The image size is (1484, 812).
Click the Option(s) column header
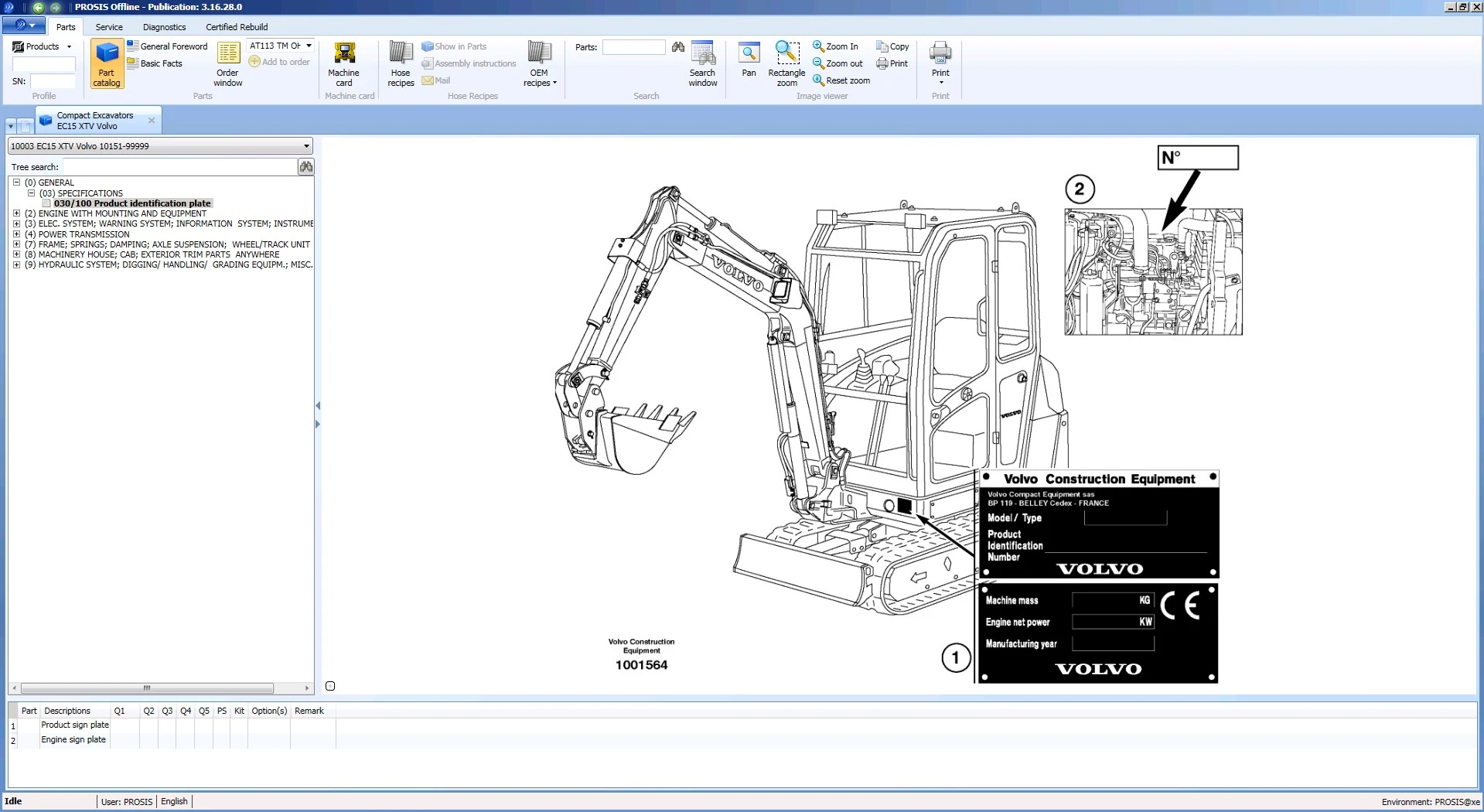269,711
